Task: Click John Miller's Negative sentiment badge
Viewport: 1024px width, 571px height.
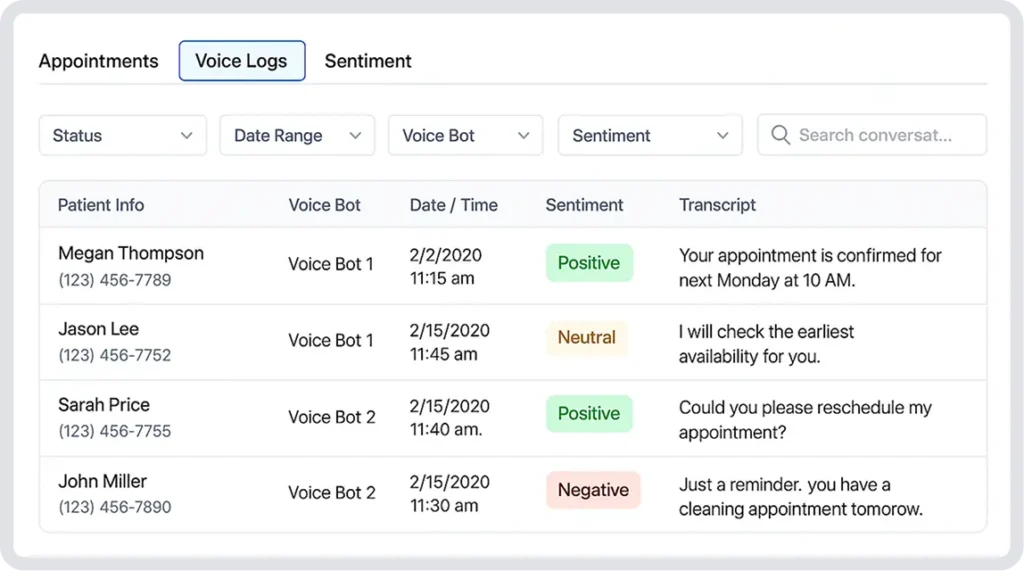Action: (592, 490)
